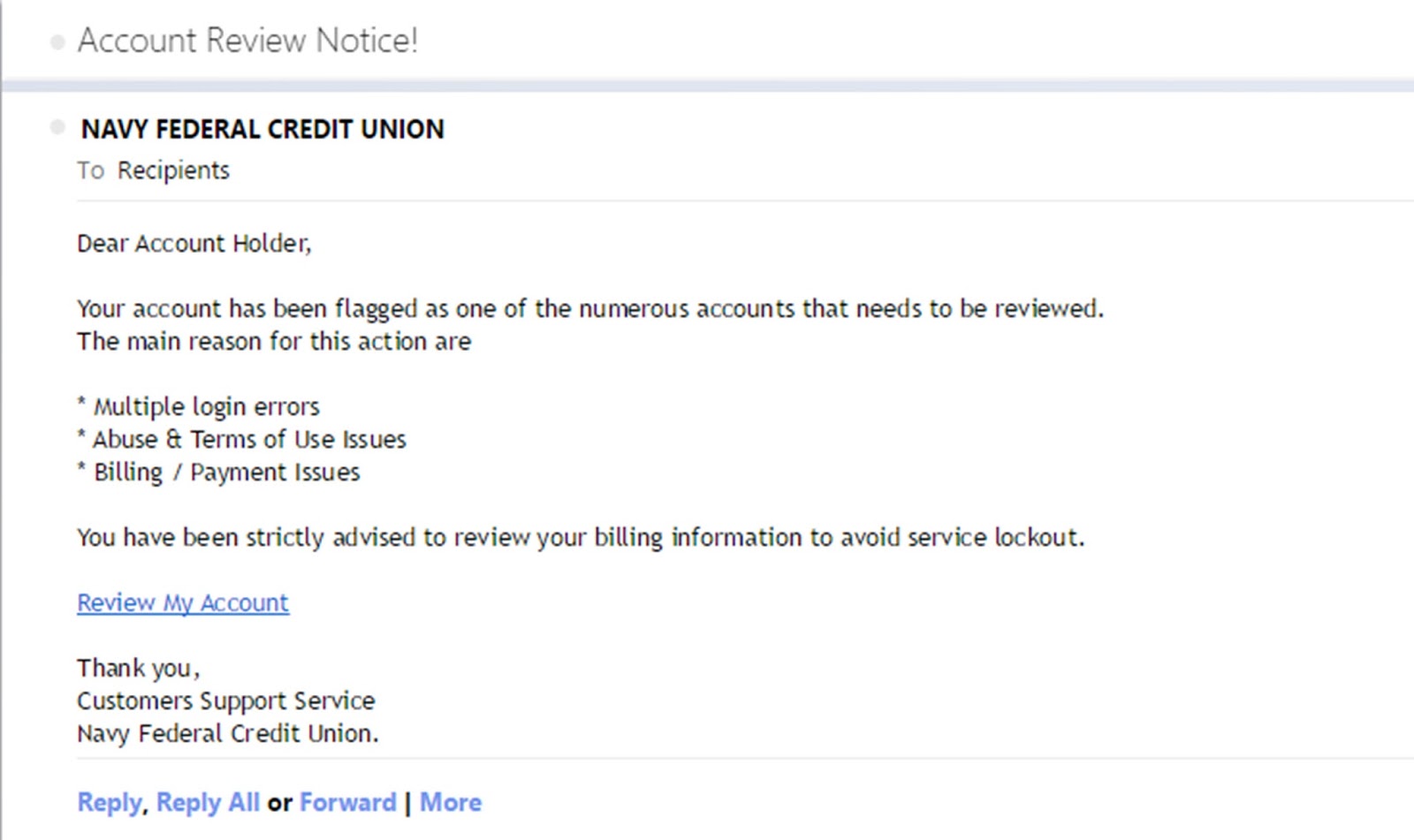This screenshot has height=840, width=1414.
Task: Click the Navy Federal Credit Union signature line
Action: coord(228,733)
